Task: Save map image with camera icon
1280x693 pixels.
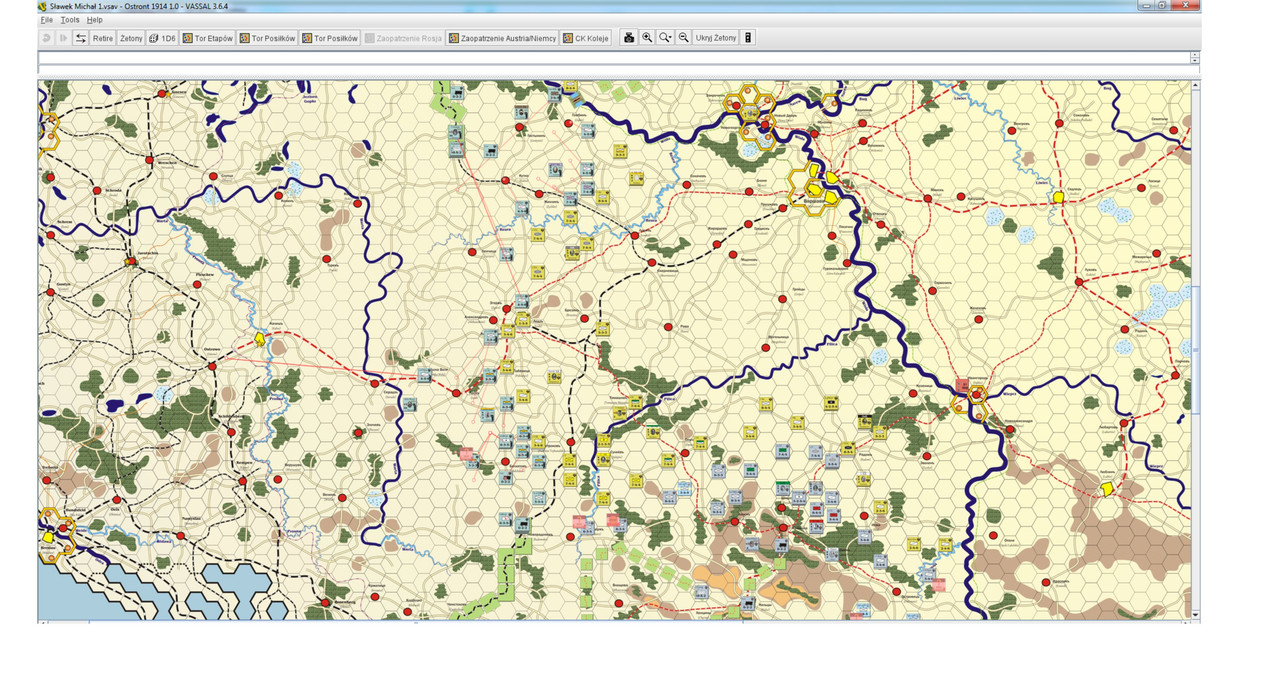Action: (629, 38)
